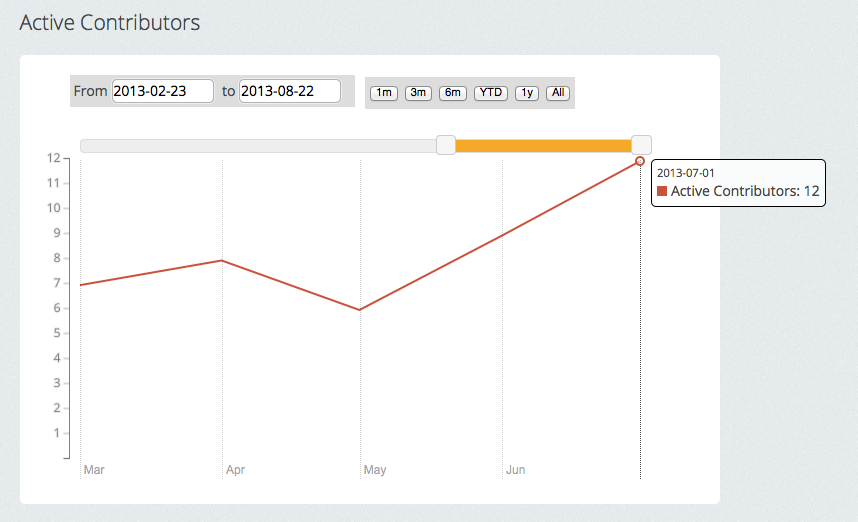Click the red legend square in tooltip
Screen dimensions: 858x522
pyautogui.click(x=662, y=191)
